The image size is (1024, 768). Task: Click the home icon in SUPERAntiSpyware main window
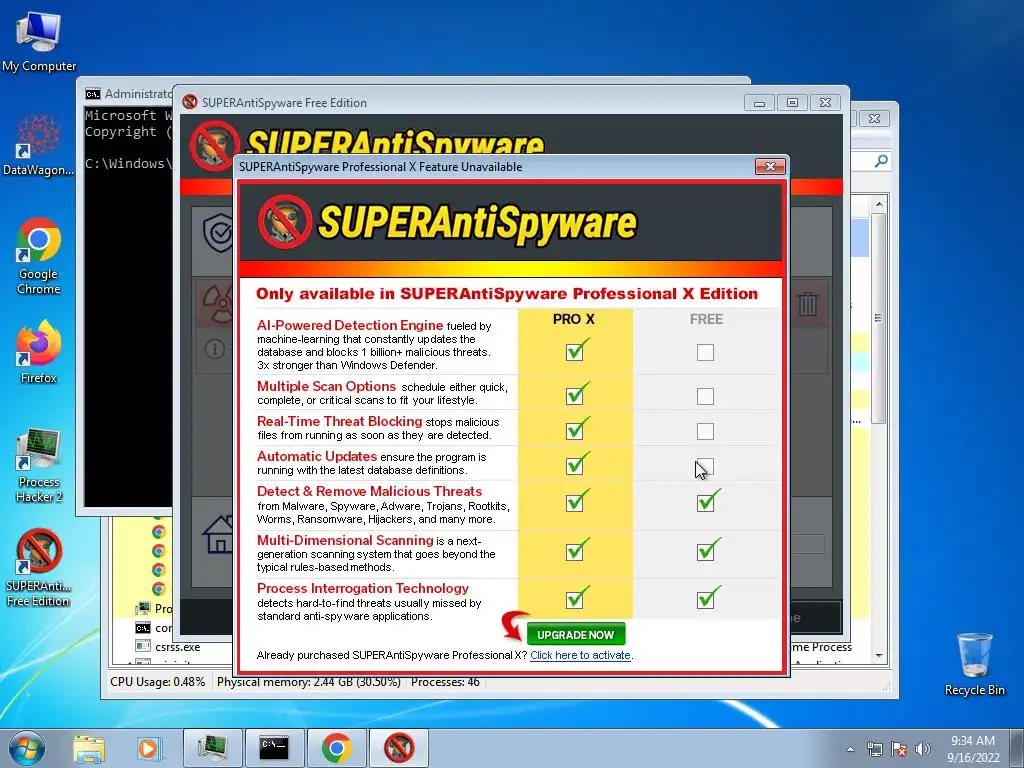tap(218, 534)
